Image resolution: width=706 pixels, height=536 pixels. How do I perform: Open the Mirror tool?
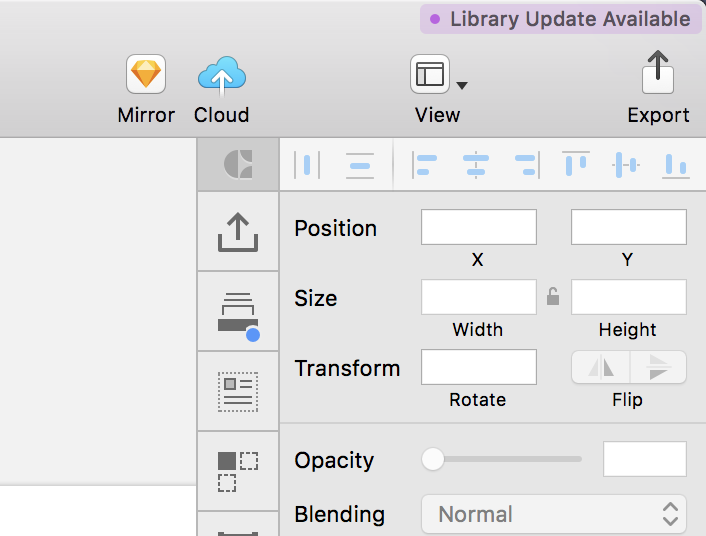point(146,74)
